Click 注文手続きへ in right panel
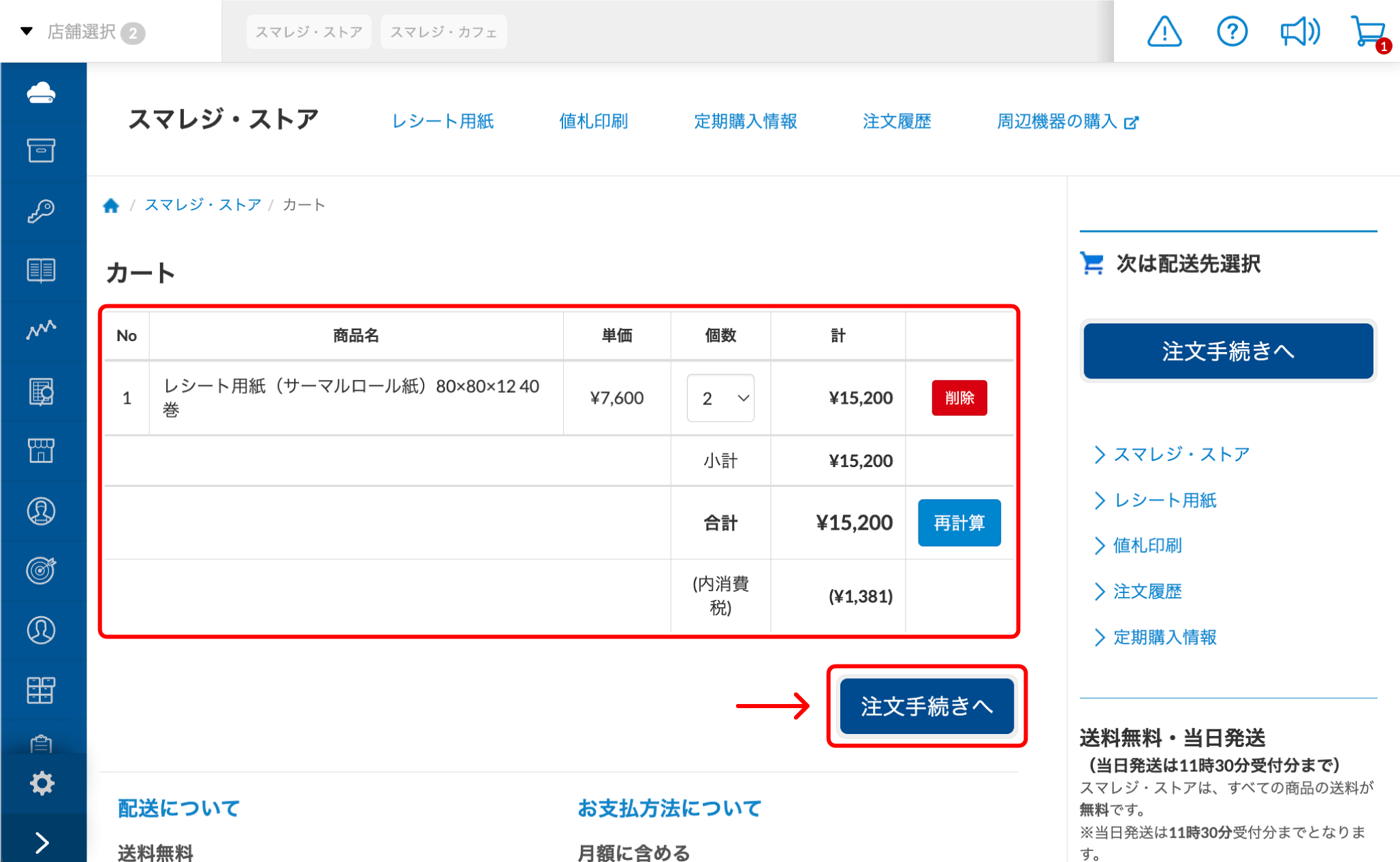 click(x=1228, y=351)
